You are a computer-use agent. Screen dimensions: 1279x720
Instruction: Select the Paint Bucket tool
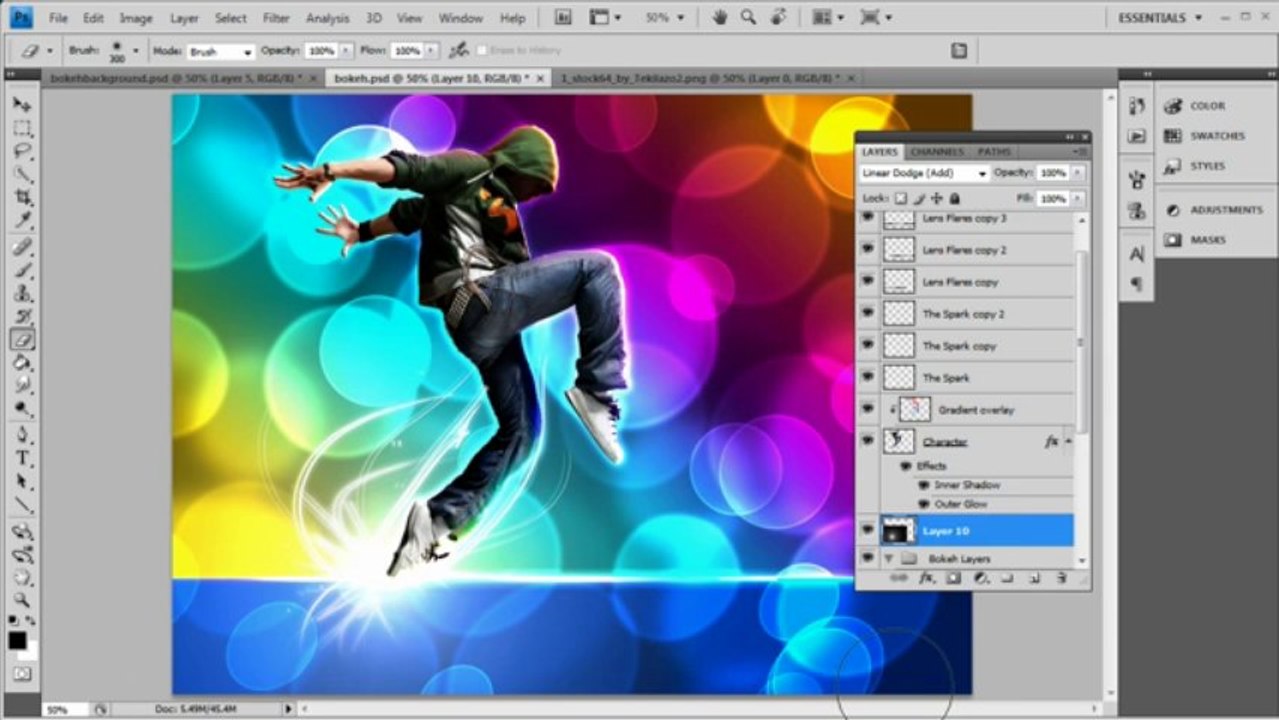pyautogui.click(x=21, y=363)
